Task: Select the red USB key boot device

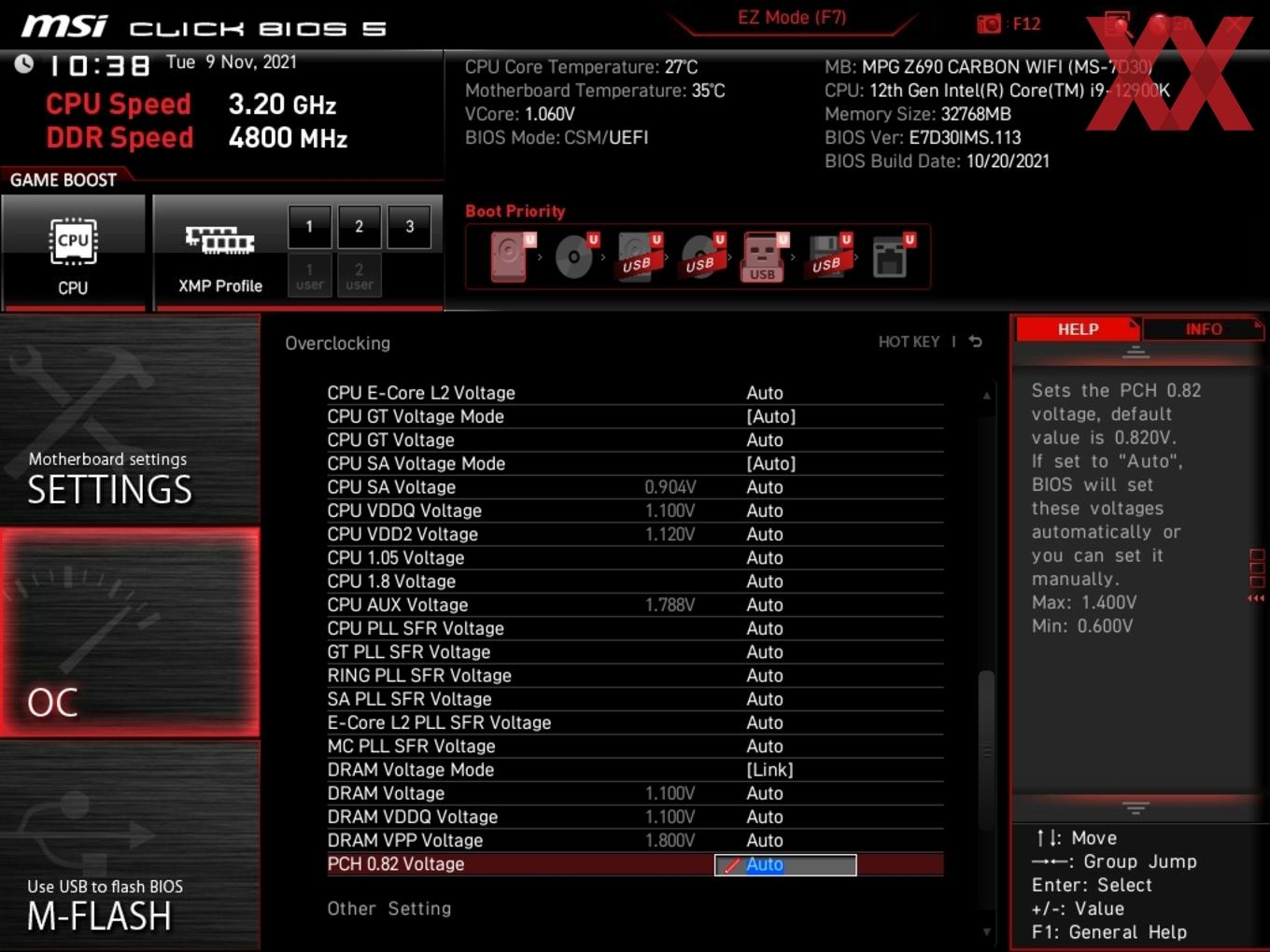Action: [x=763, y=257]
